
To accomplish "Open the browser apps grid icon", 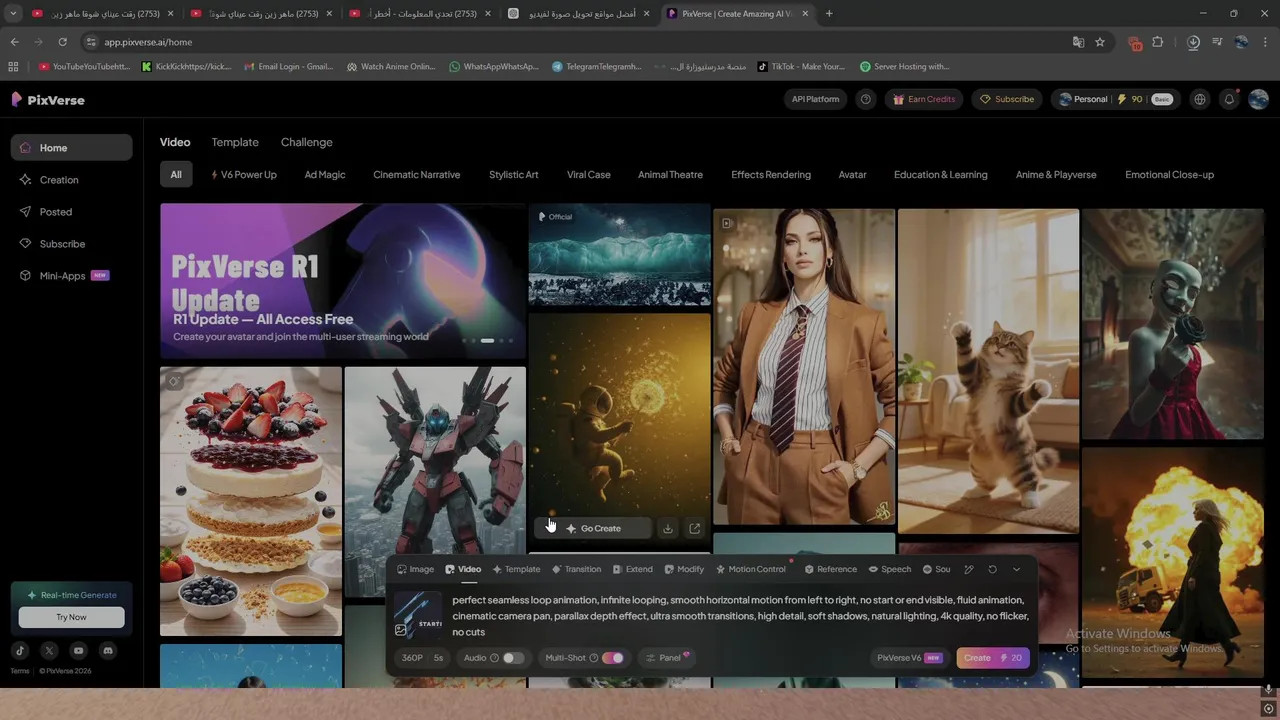I will coord(13,66).
